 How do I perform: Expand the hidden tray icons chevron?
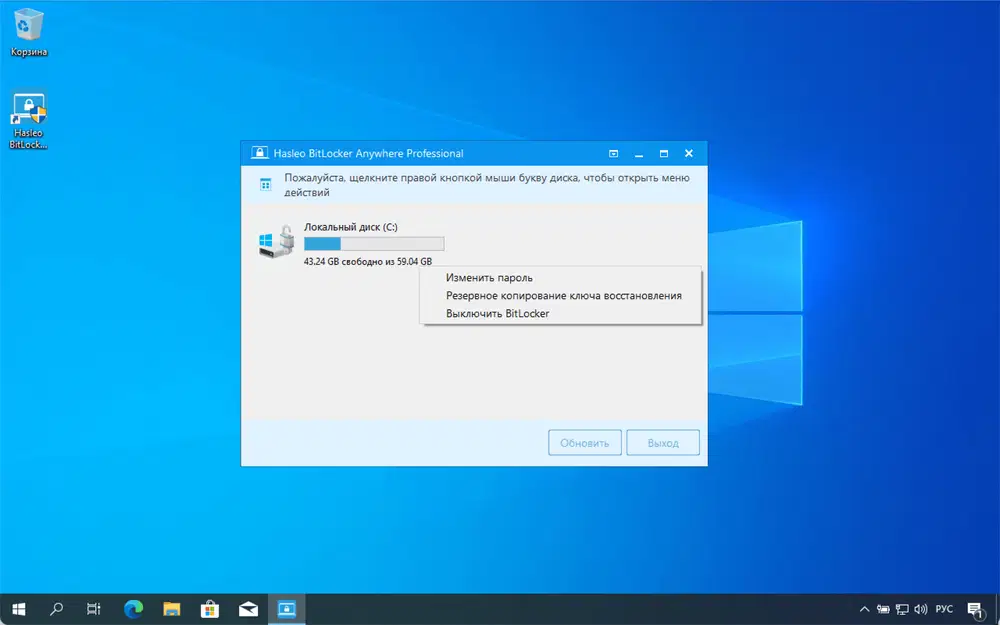click(x=864, y=609)
